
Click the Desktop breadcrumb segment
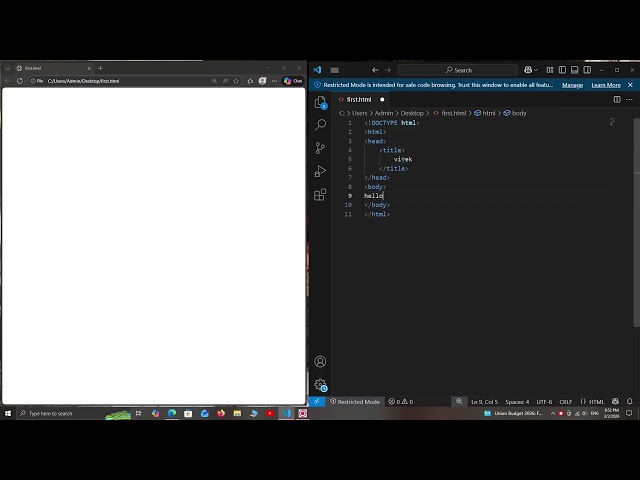pyautogui.click(x=411, y=113)
